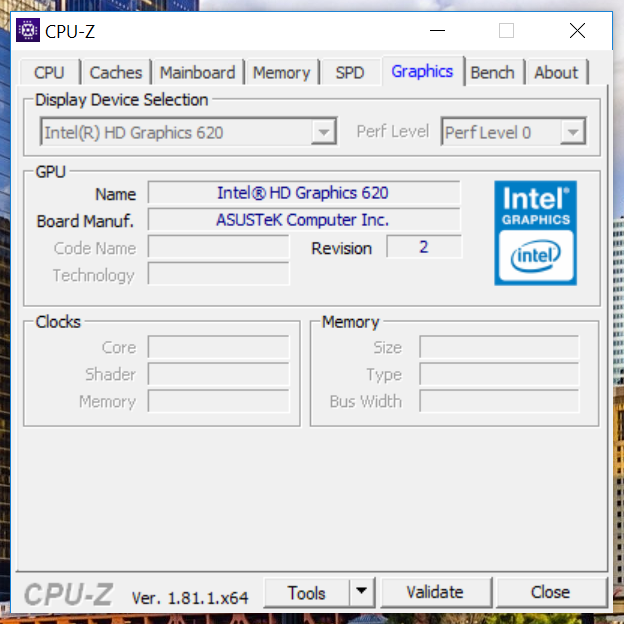Click the 'Perf Level' label text
Screen dimensions: 624x624
(x=393, y=131)
